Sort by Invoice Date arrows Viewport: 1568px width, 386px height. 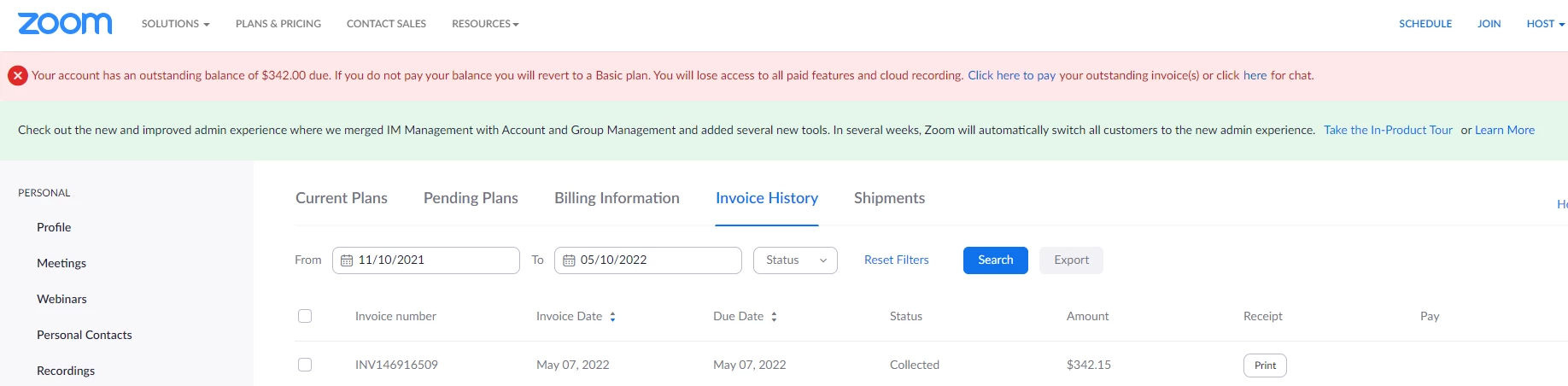612,317
